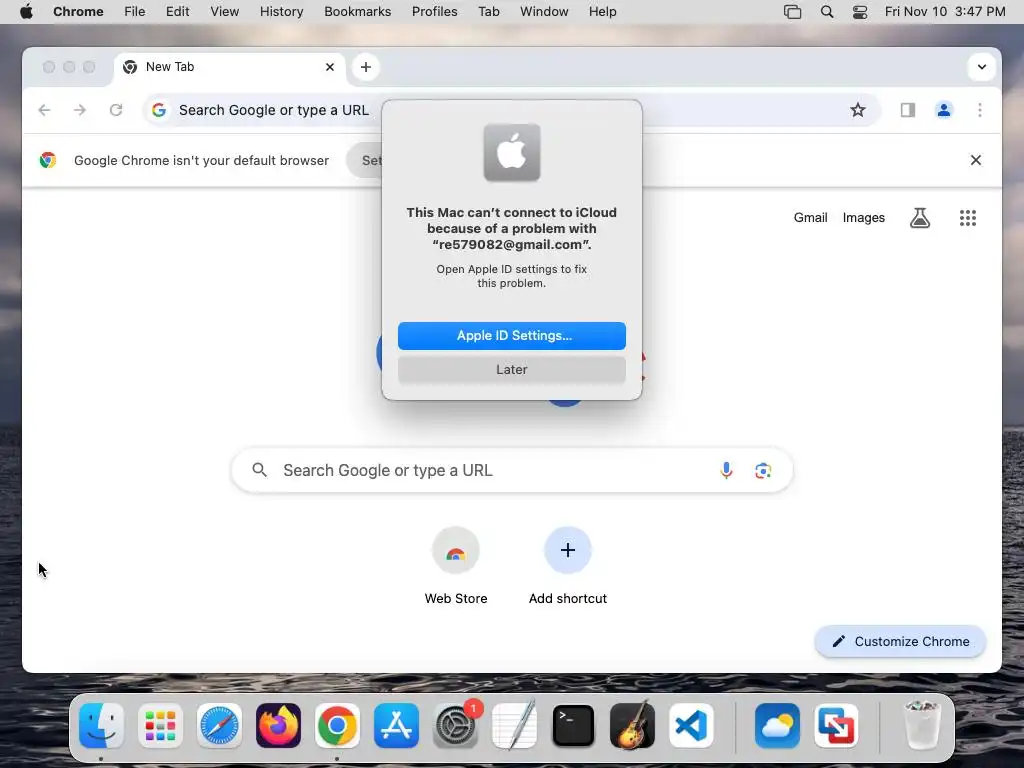
Task: Open the blue cloud app in Dock
Action: [777, 725]
